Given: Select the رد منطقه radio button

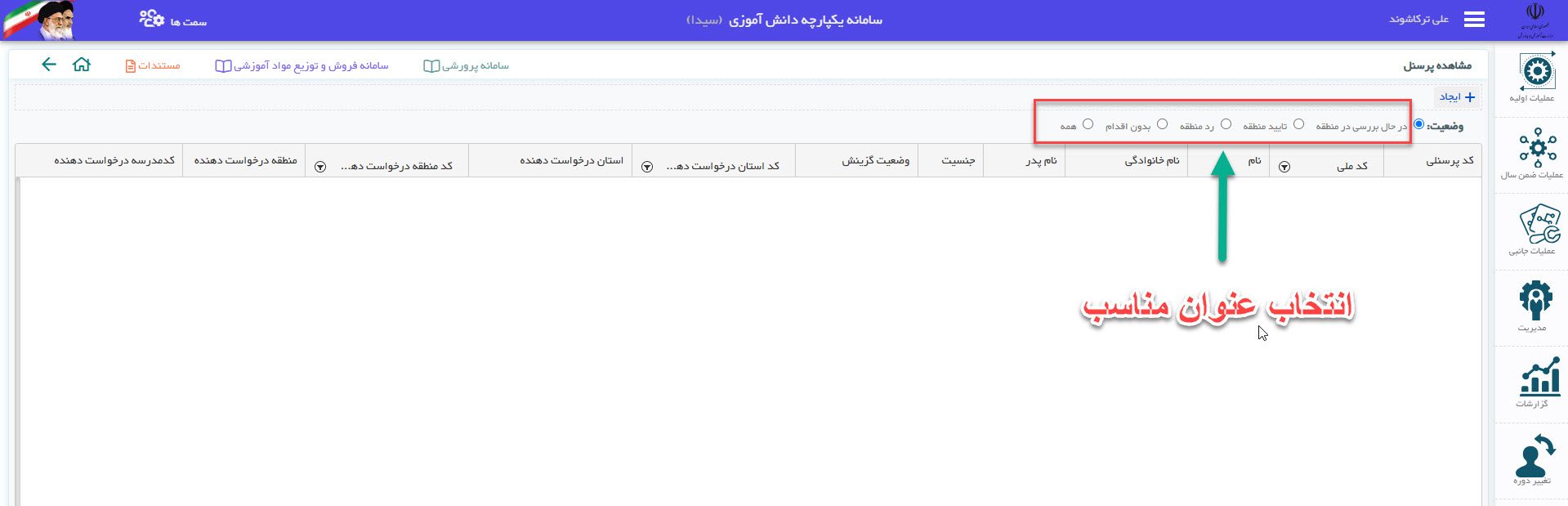Looking at the screenshot, I should [x=1226, y=124].
